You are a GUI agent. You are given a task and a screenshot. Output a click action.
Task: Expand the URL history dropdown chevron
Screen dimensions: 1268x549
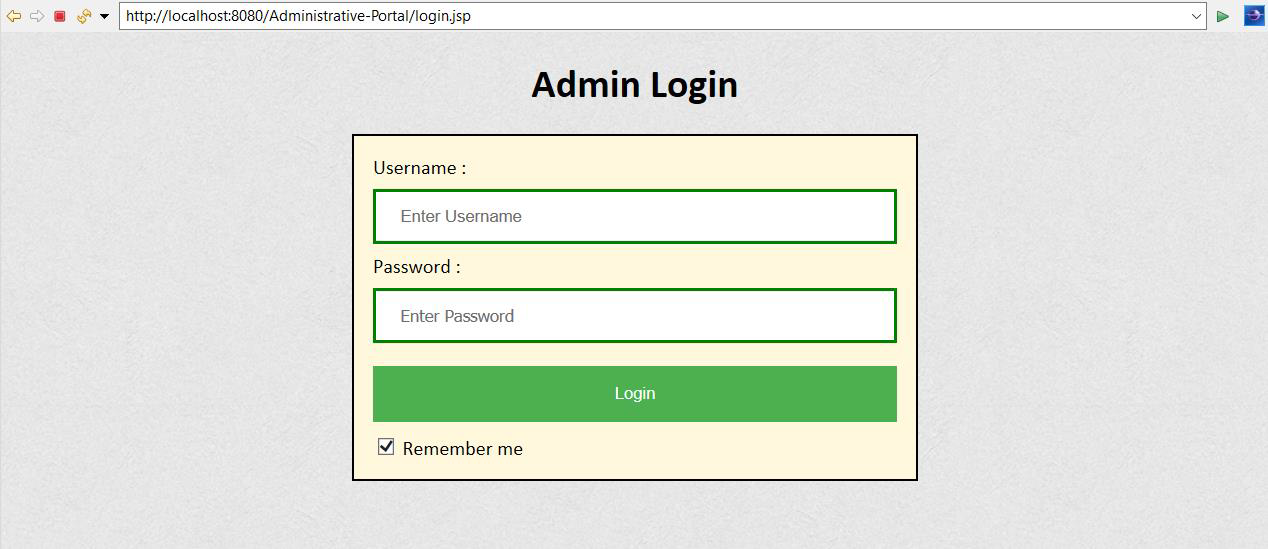1196,16
